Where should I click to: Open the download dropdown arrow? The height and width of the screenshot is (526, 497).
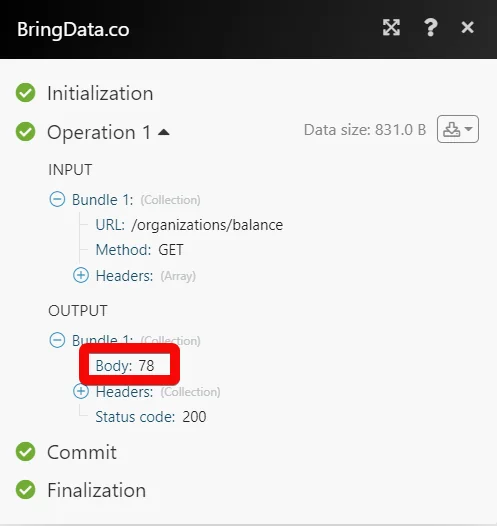(468, 129)
